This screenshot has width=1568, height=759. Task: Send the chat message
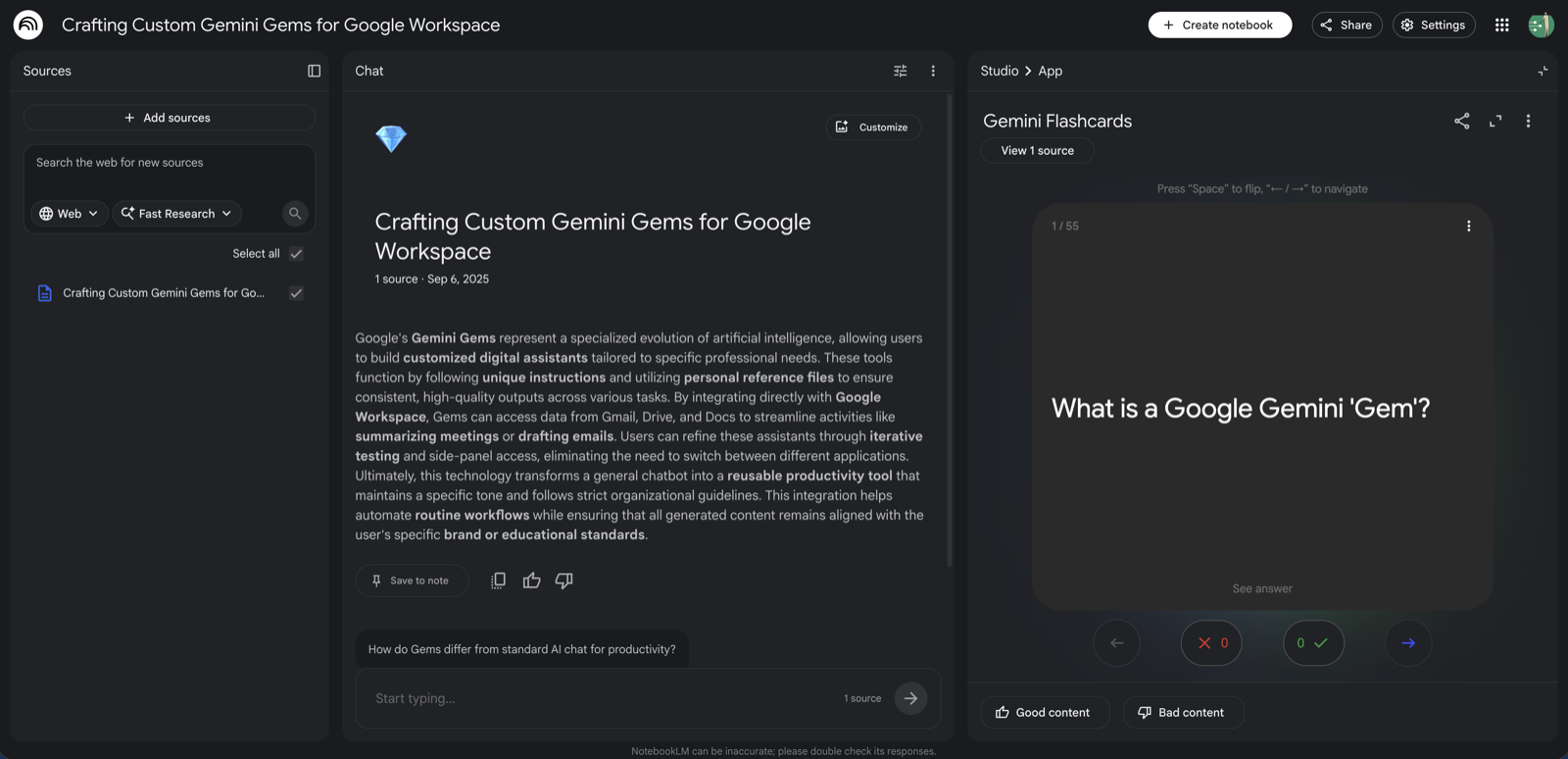910,698
